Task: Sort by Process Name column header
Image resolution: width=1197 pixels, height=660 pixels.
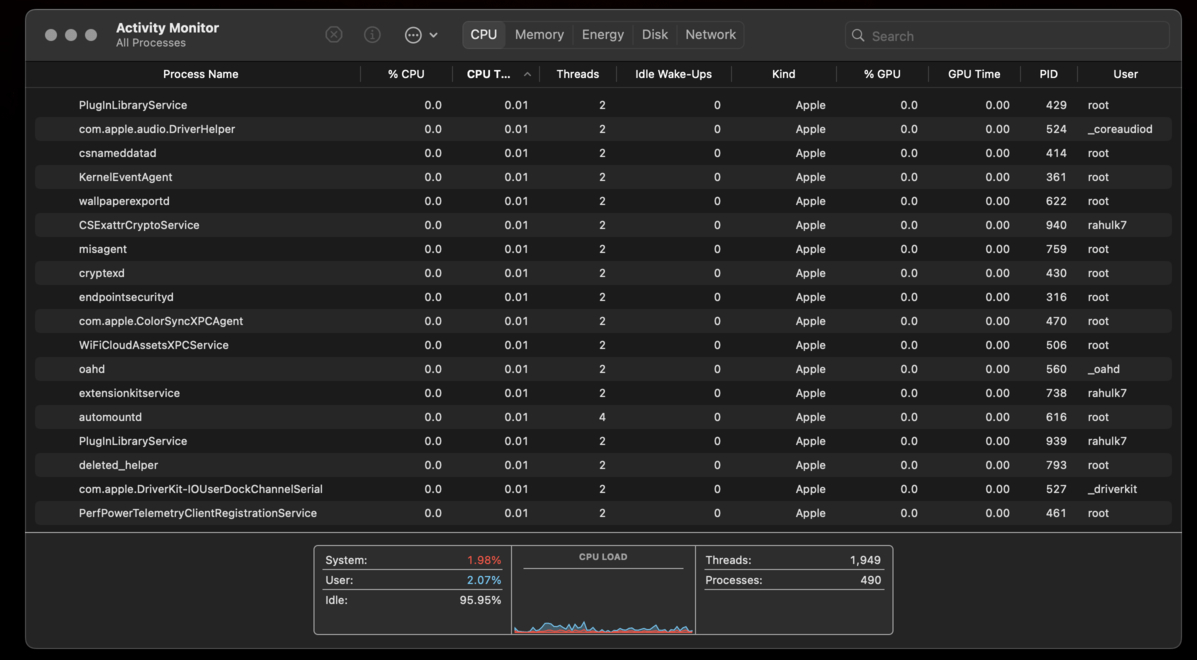Action: coord(200,75)
